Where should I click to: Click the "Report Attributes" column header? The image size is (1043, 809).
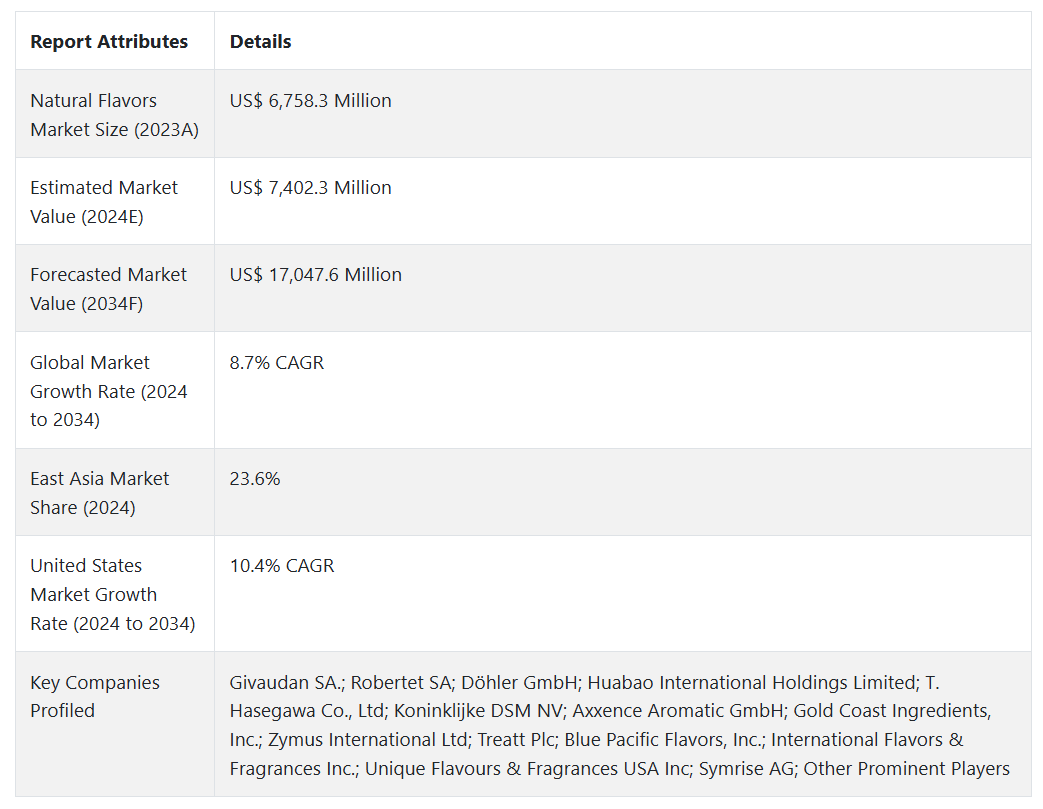click(109, 42)
